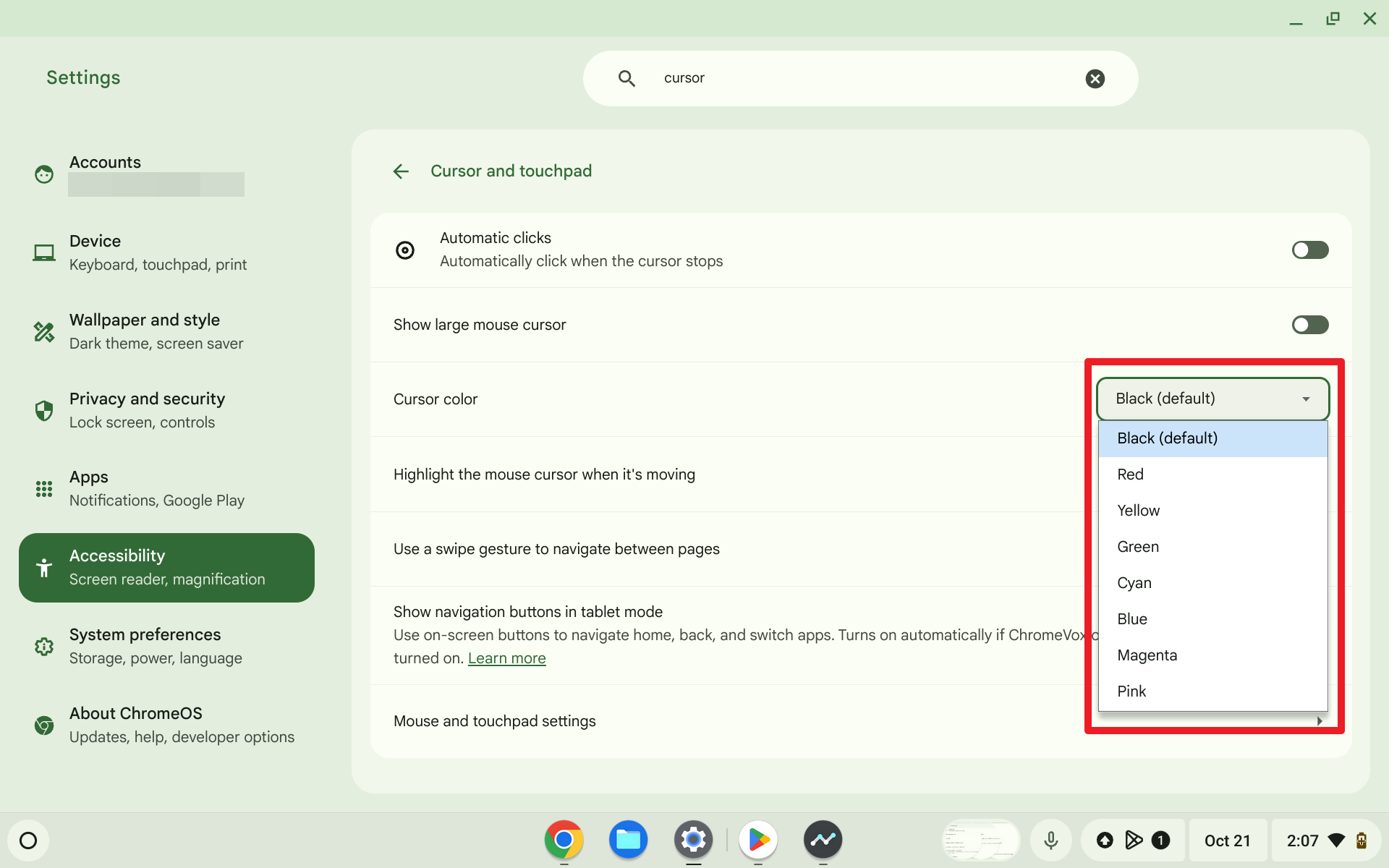
Task: Select Yellow from cursor color options
Action: (1139, 510)
